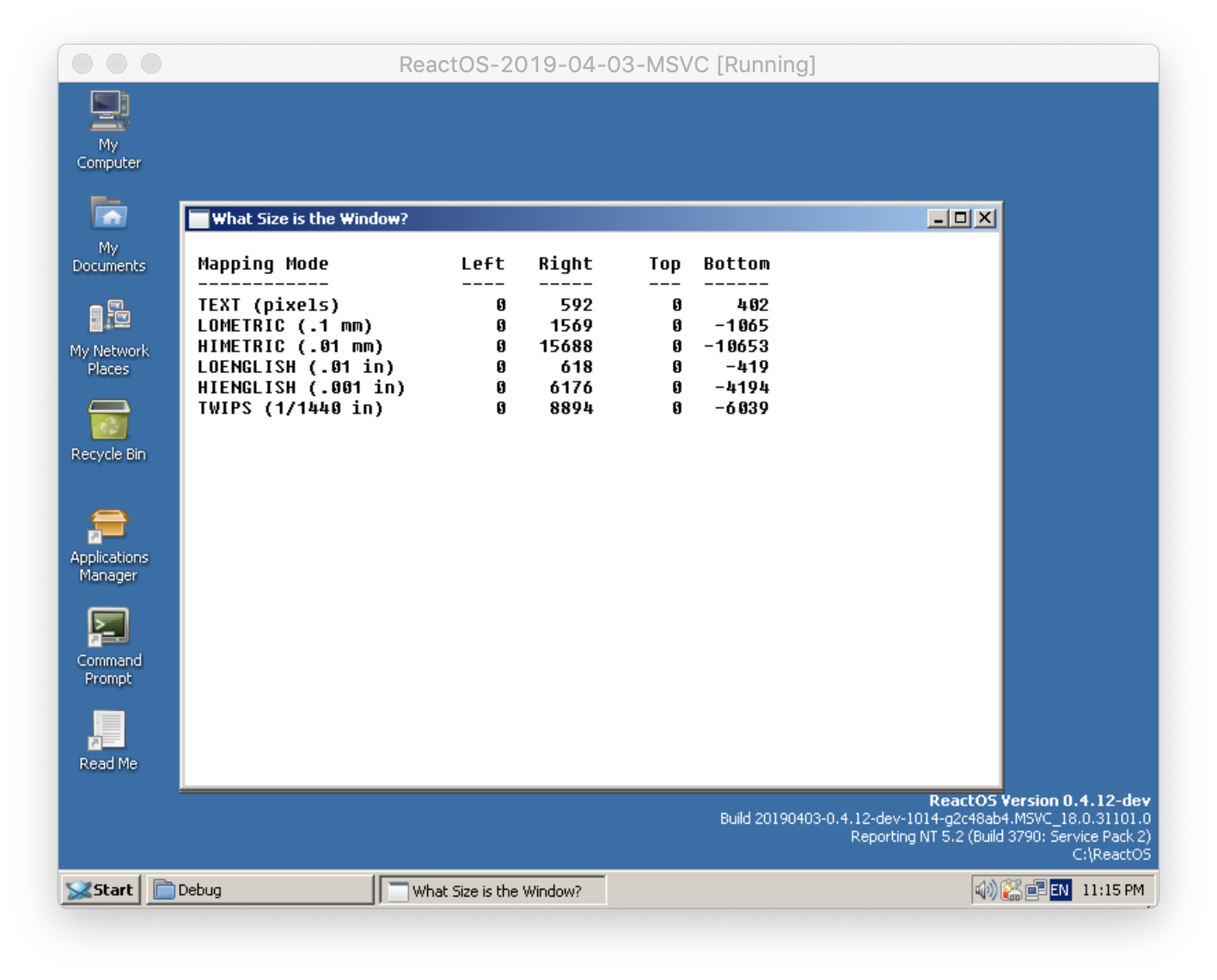Click the macOS red close button of VM window
Screen dimensions: 1217x980
point(83,64)
